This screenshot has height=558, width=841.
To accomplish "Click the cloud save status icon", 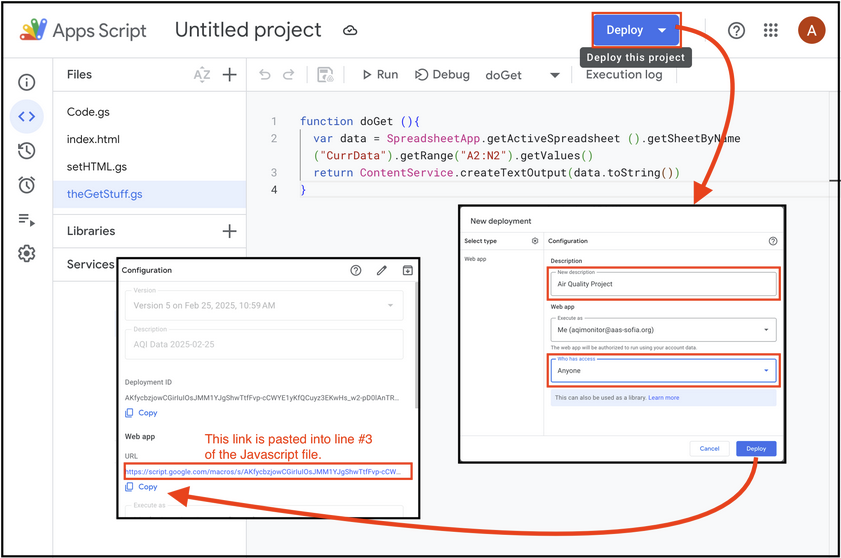I will 350,31.
